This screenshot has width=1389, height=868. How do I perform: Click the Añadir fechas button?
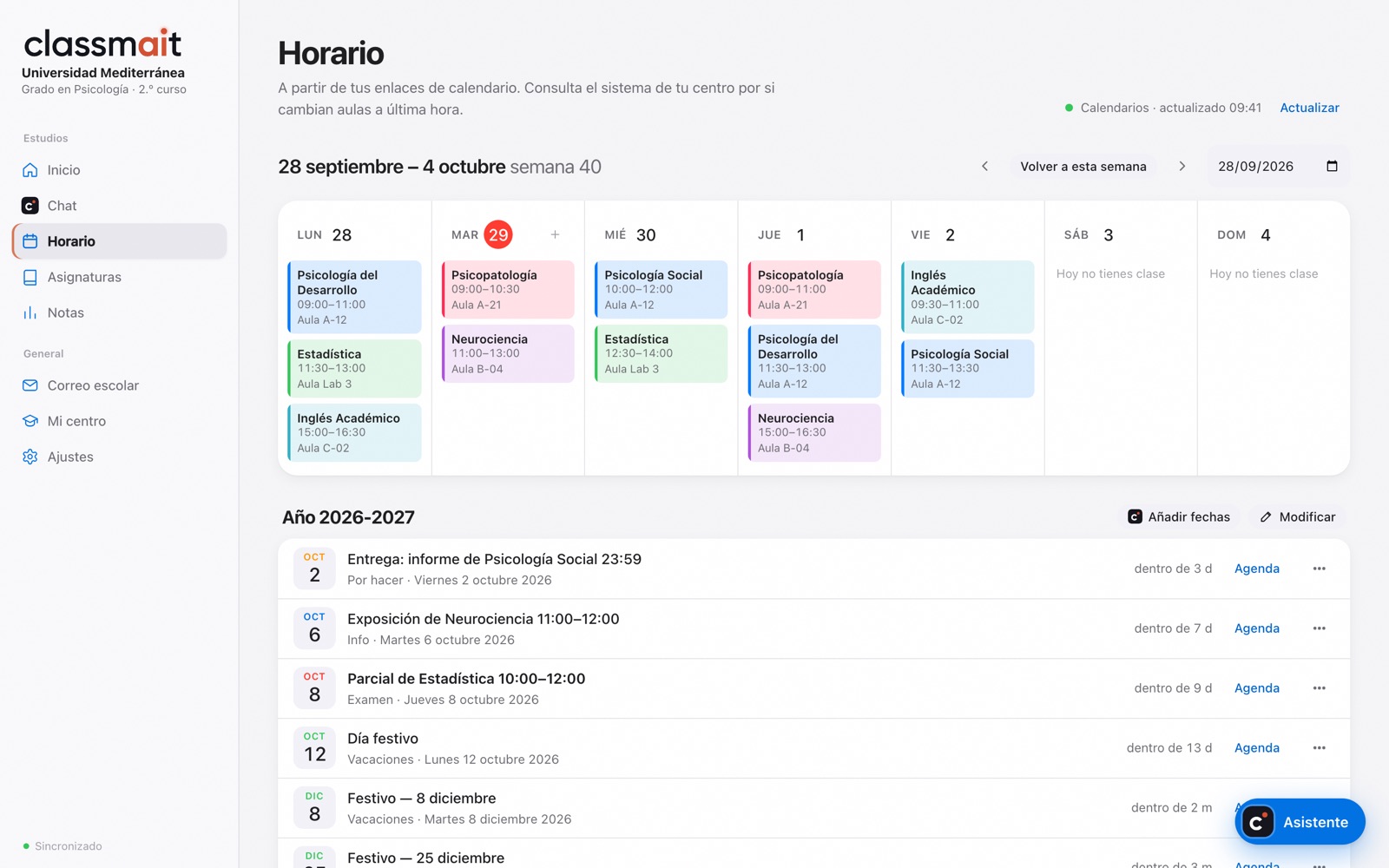tap(1179, 516)
